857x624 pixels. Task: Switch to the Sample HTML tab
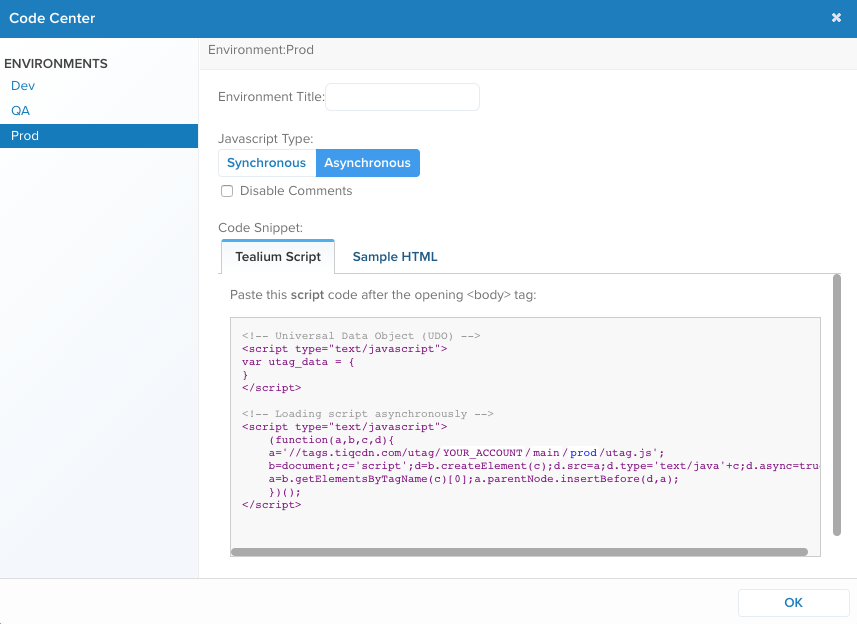click(395, 257)
